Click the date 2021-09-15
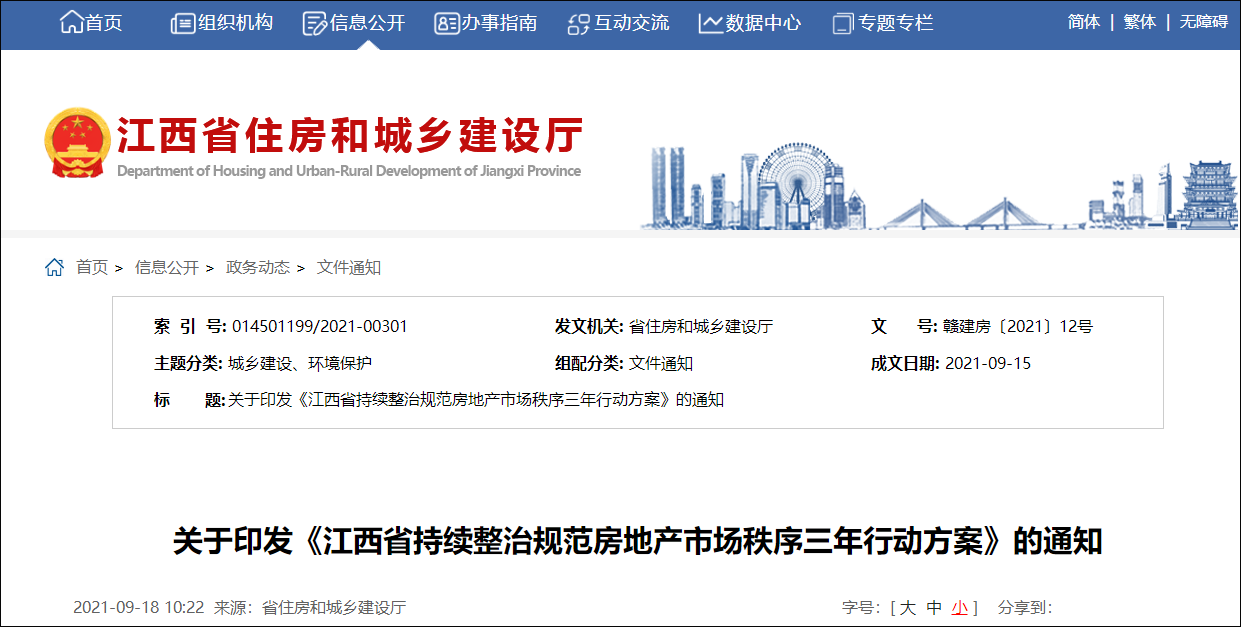 point(988,363)
